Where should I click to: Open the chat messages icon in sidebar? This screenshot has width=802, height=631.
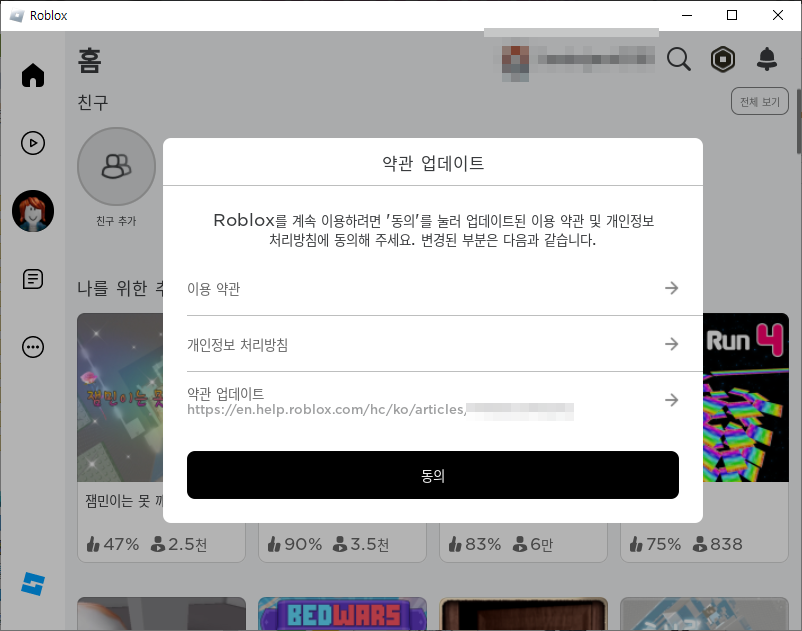33,279
